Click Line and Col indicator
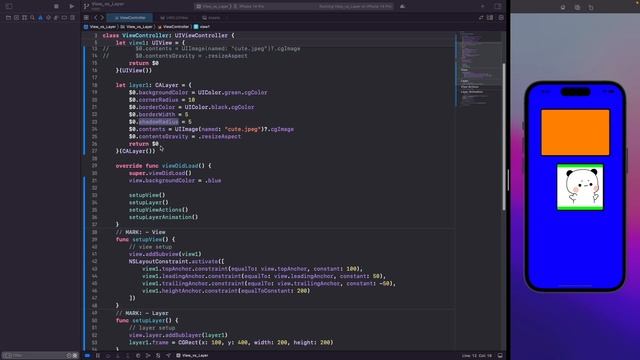 pyautogui.click(x=477, y=356)
